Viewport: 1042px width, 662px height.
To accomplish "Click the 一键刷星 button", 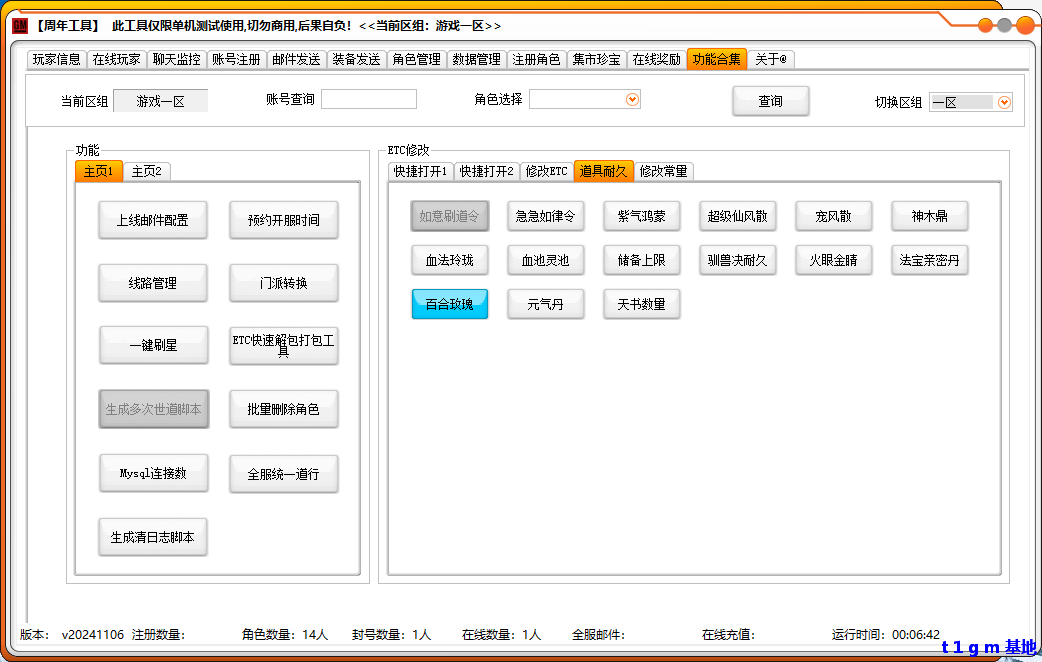I will [153, 345].
